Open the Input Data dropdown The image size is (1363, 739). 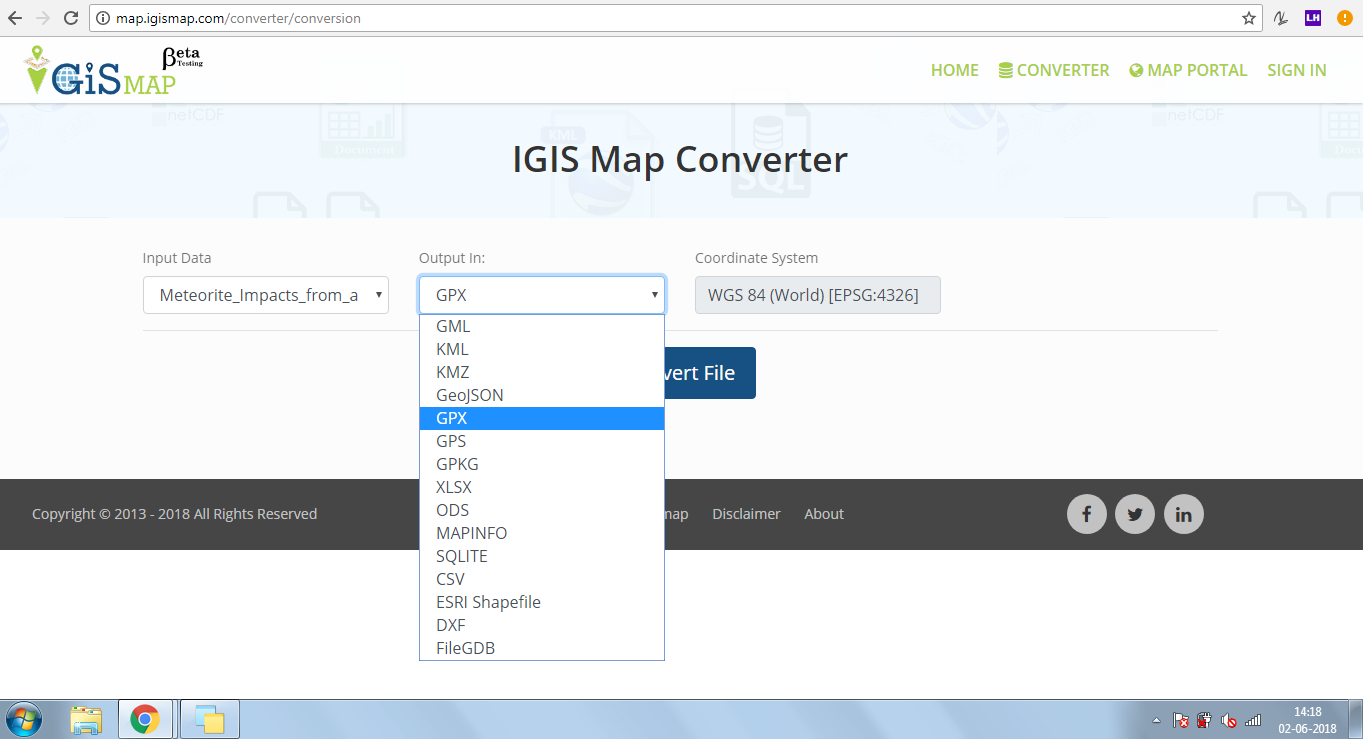[265, 294]
